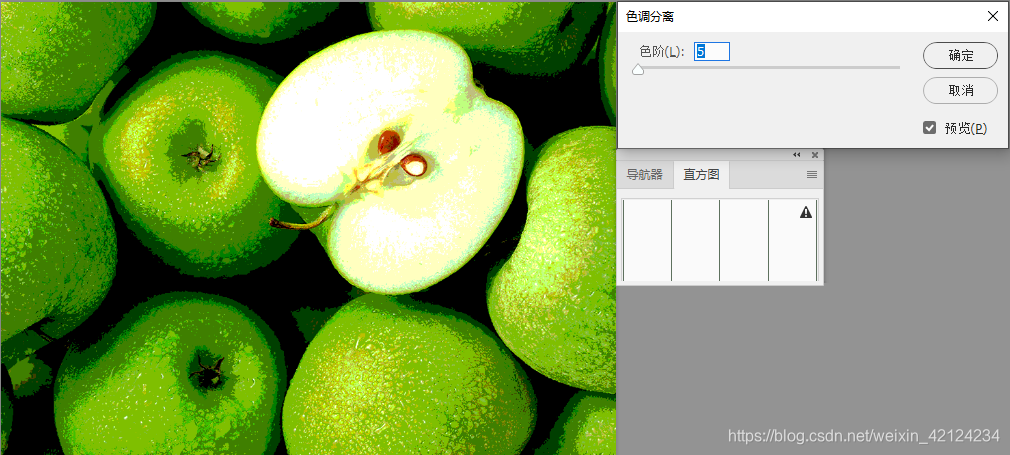
Task: Close the histogram panel group
Action: (x=815, y=155)
